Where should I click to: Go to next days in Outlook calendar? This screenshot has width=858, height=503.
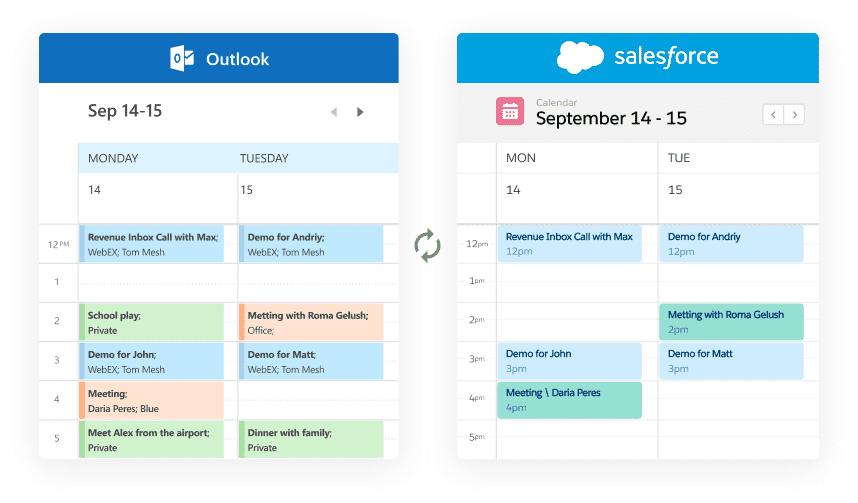pos(360,112)
